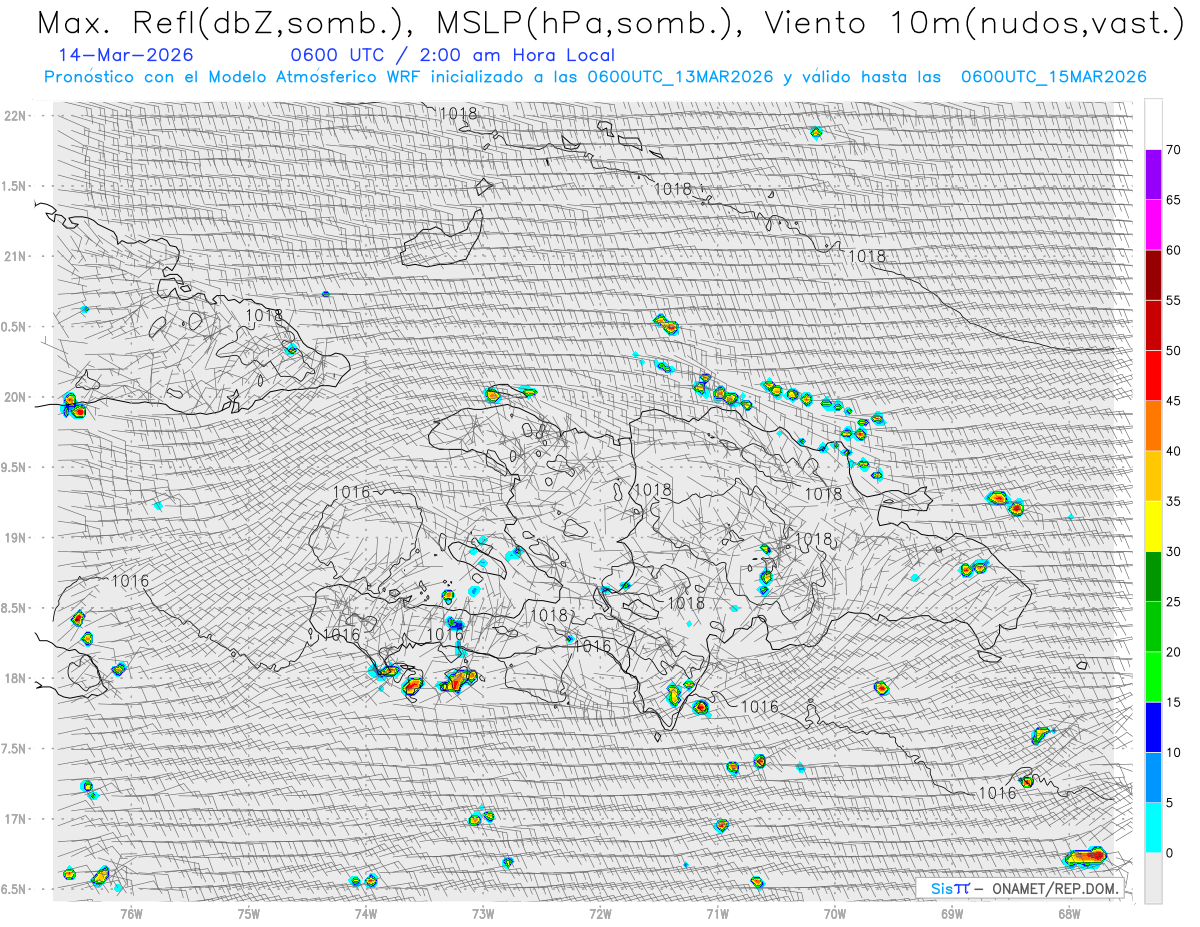Click the cyan 0-5 dBZ color band
The height and width of the screenshot is (927, 1200).
(x=1153, y=827)
